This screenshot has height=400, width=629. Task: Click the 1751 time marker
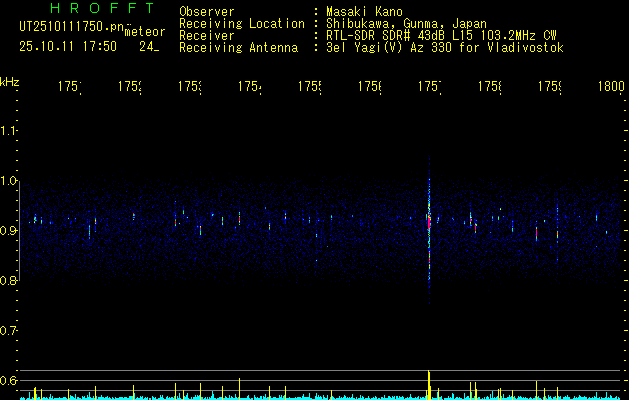[70, 86]
